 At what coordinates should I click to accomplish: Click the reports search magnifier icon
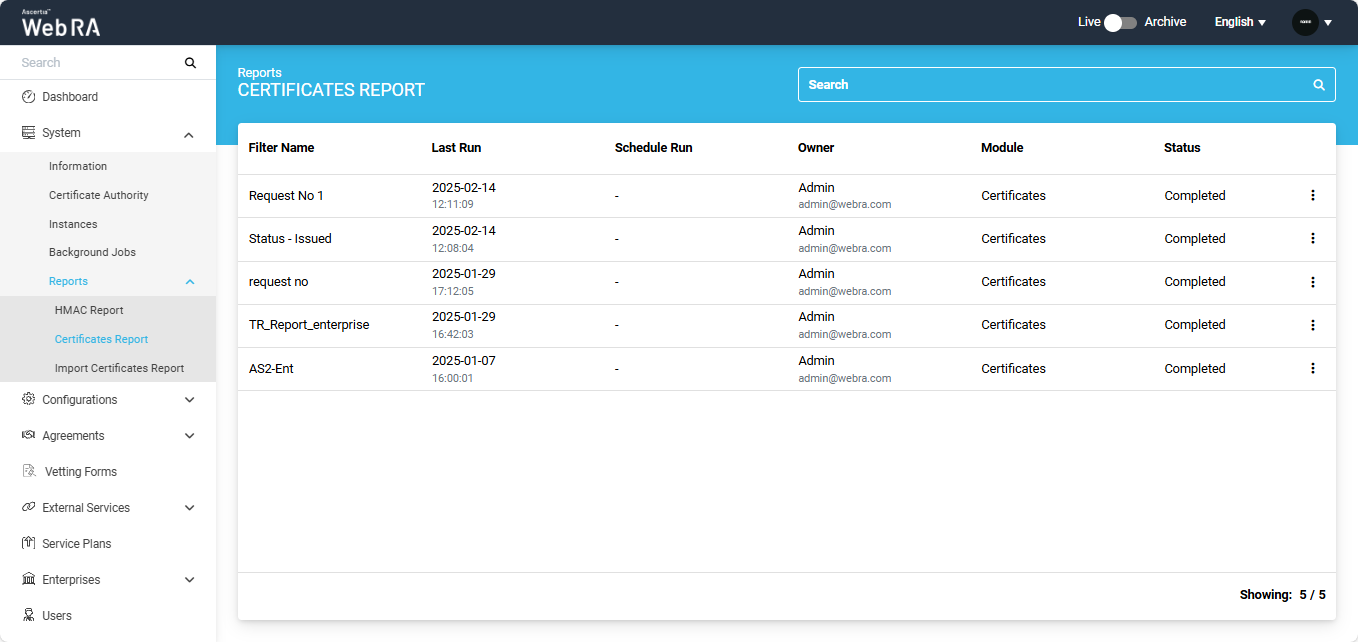[1318, 85]
